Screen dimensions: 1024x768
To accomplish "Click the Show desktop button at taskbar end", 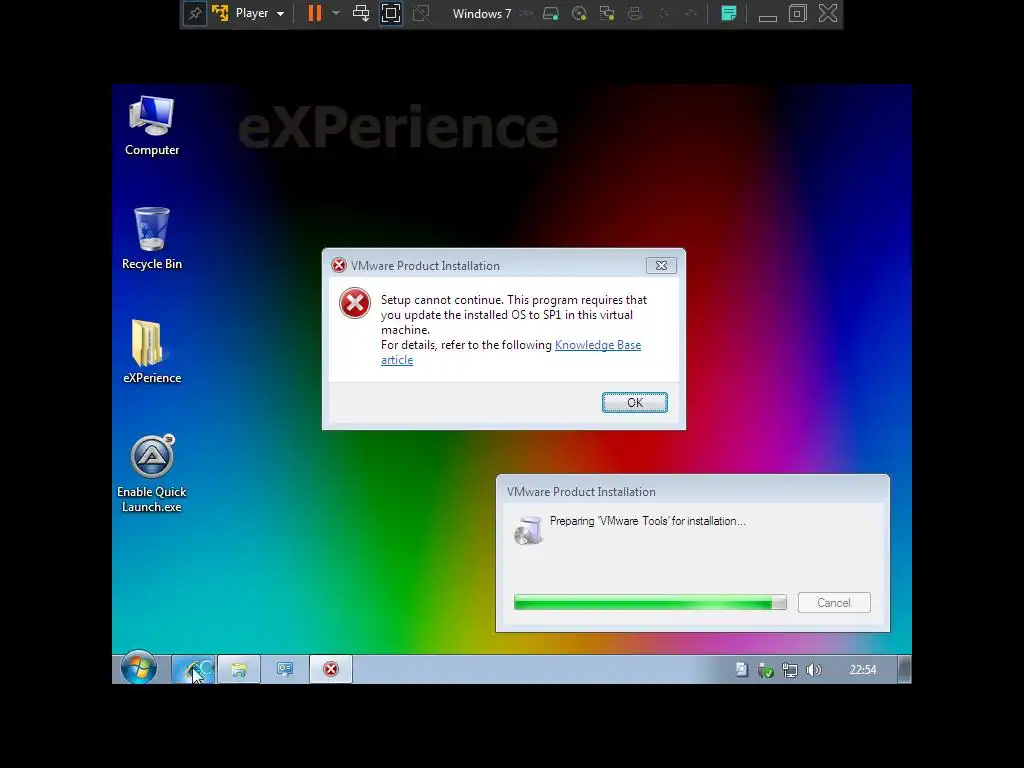I will coord(904,669).
